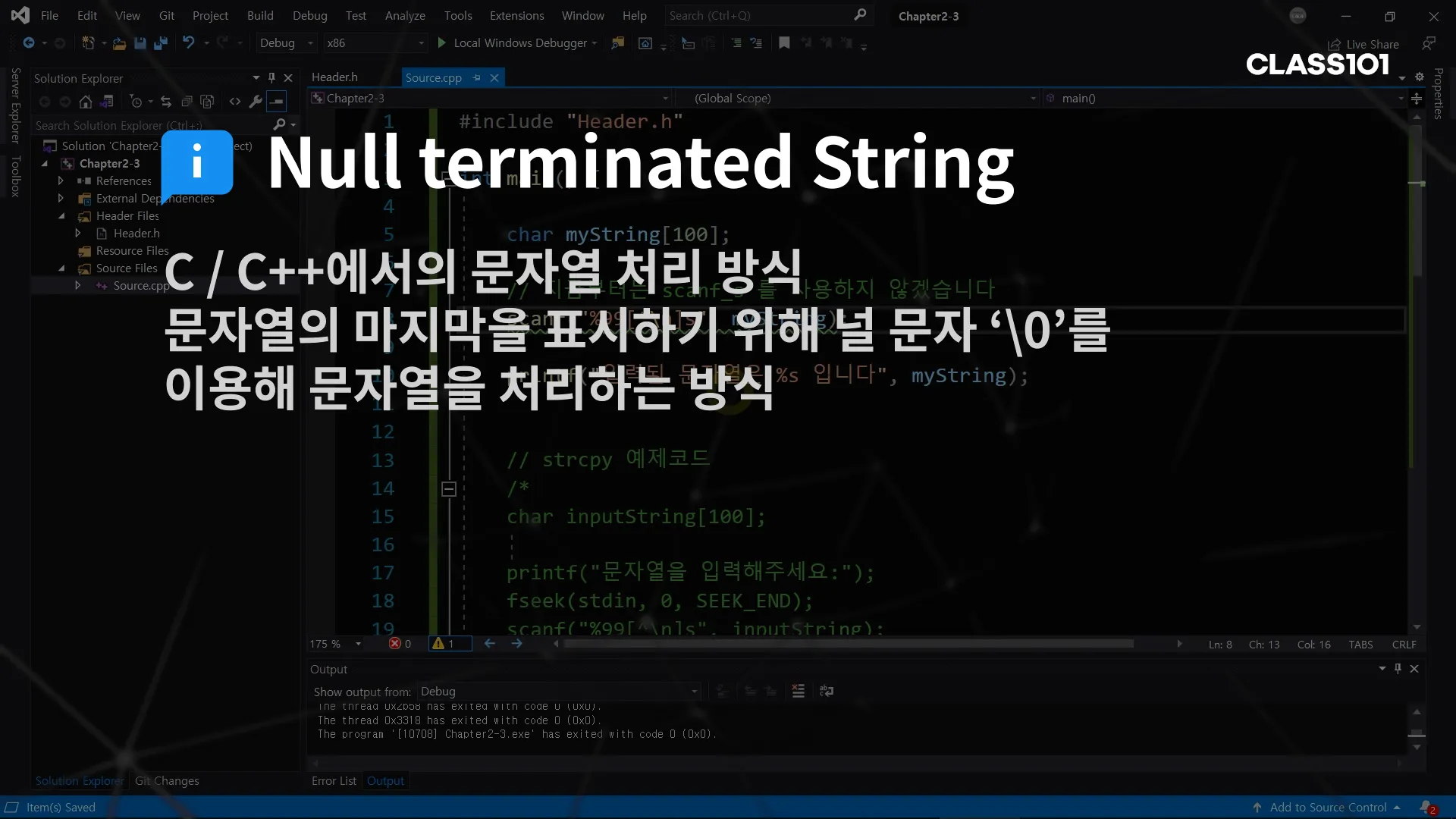The height and width of the screenshot is (819, 1456).
Task: Click the Live Share button
Action: pos(1363,44)
